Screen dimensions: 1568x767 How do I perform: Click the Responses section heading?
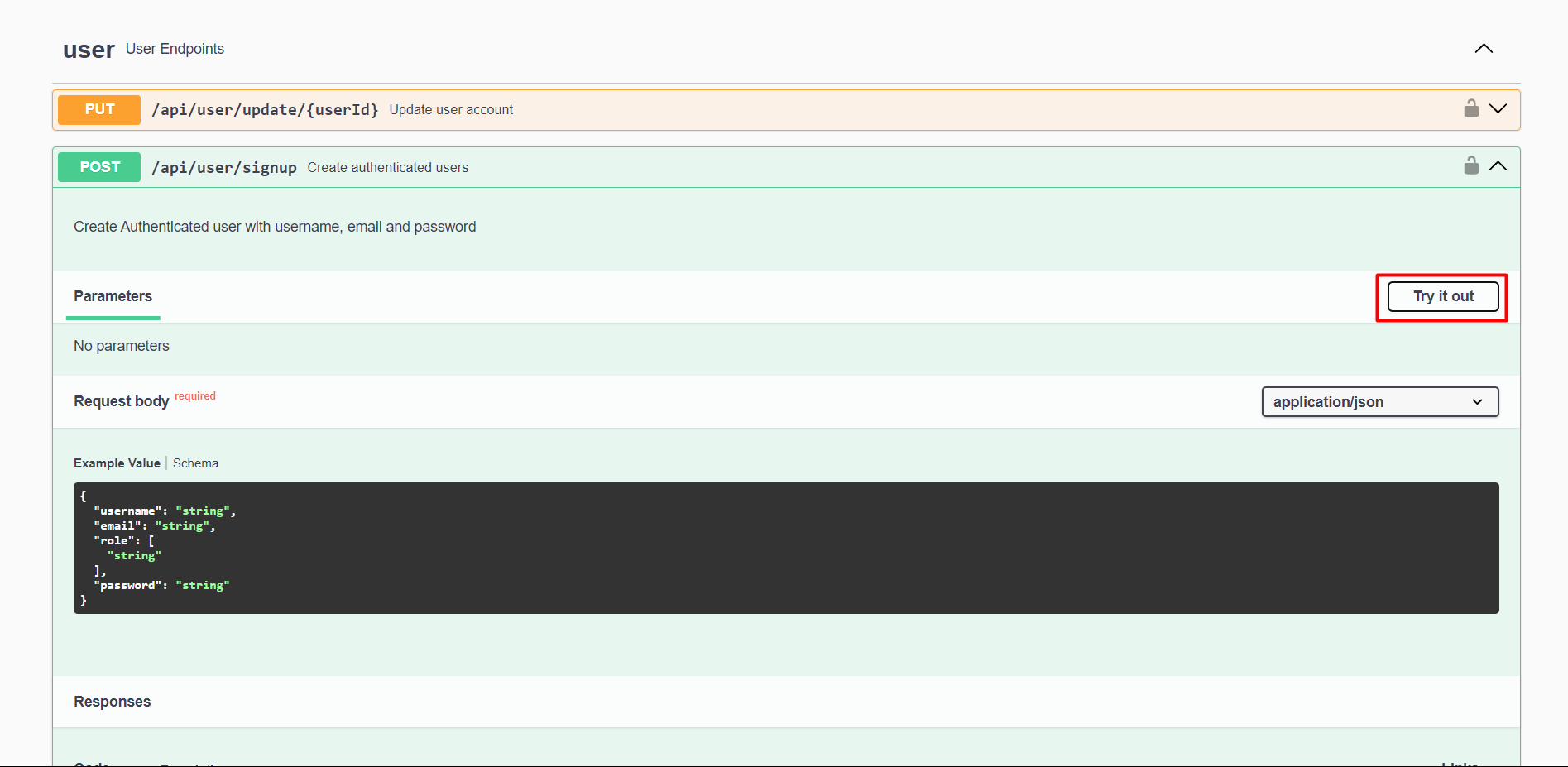112,701
